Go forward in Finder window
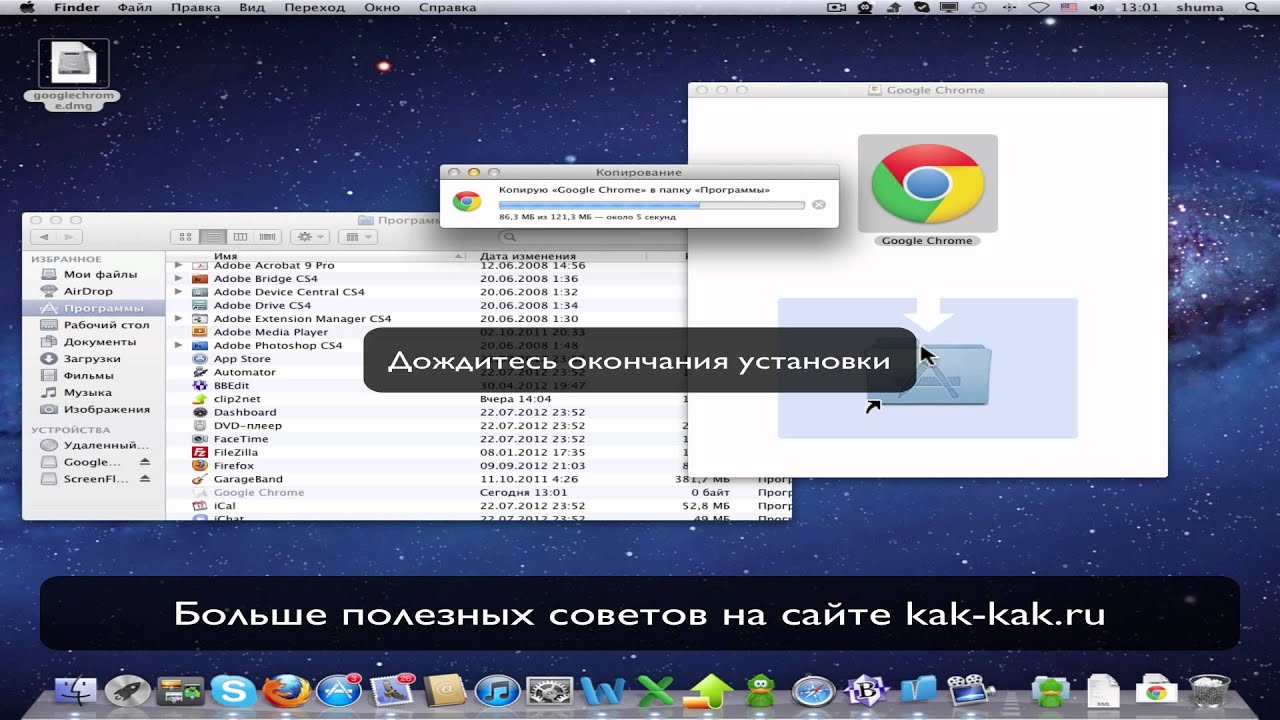The width and height of the screenshot is (1280, 720). point(69,237)
